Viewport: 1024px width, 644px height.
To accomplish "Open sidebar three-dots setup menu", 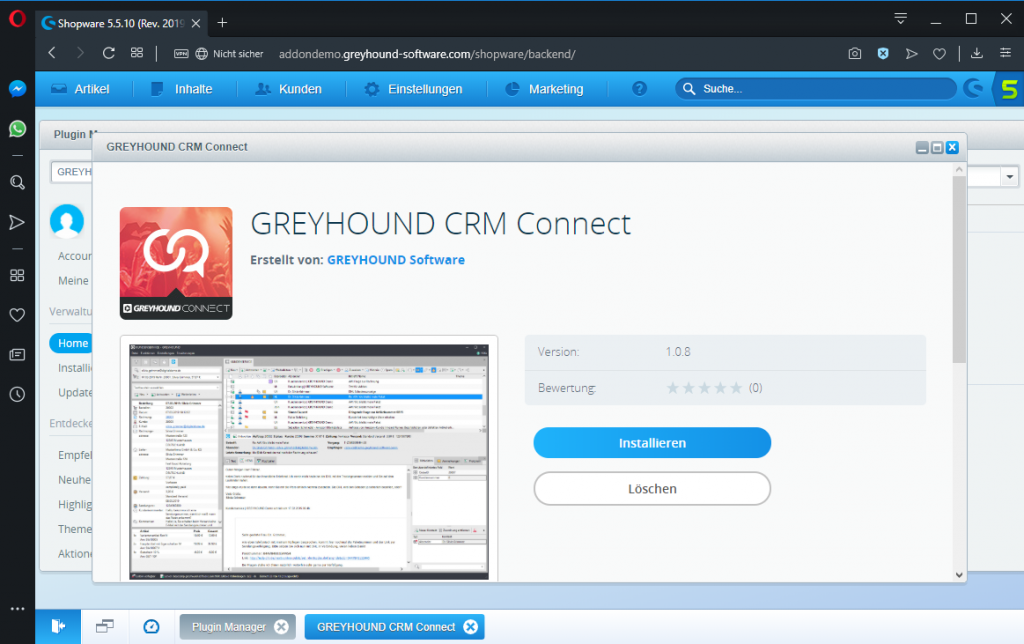I will tap(18, 609).
